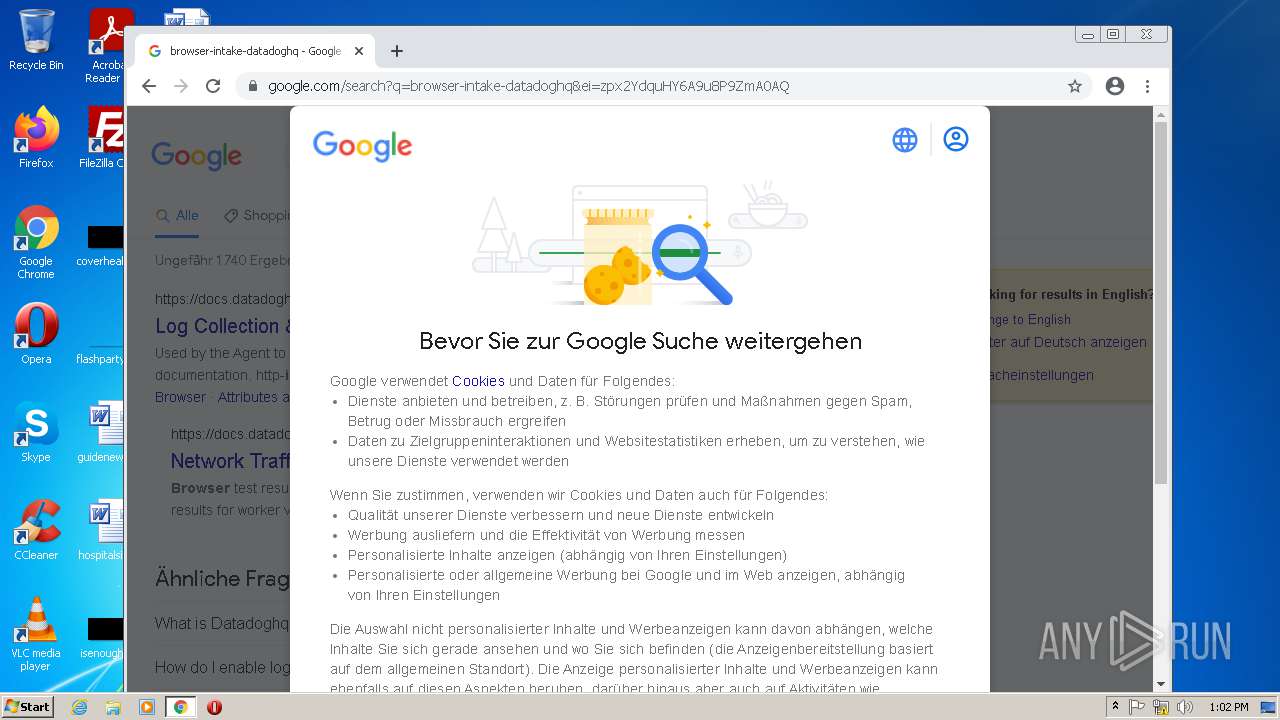Launch Internet Explorer from taskbar

(79, 707)
